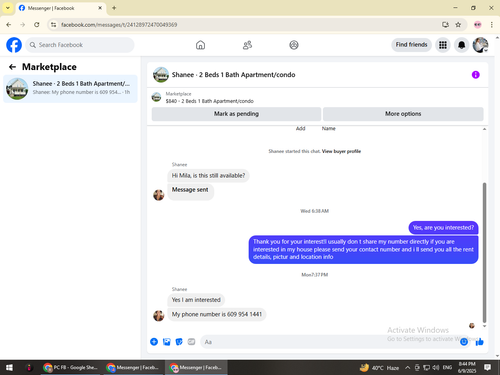Switch to PC FB - Google Sheets taskbar window
The height and width of the screenshot is (375, 500).
[x=71, y=367]
